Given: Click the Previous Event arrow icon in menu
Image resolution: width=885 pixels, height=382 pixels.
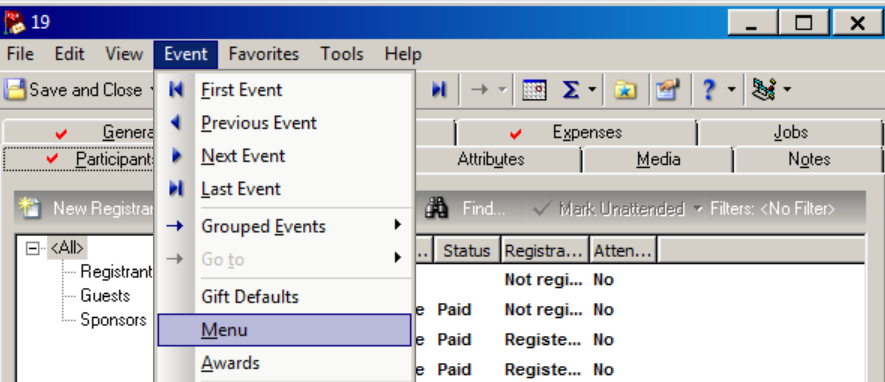Looking at the screenshot, I should [x=176, y=122].
